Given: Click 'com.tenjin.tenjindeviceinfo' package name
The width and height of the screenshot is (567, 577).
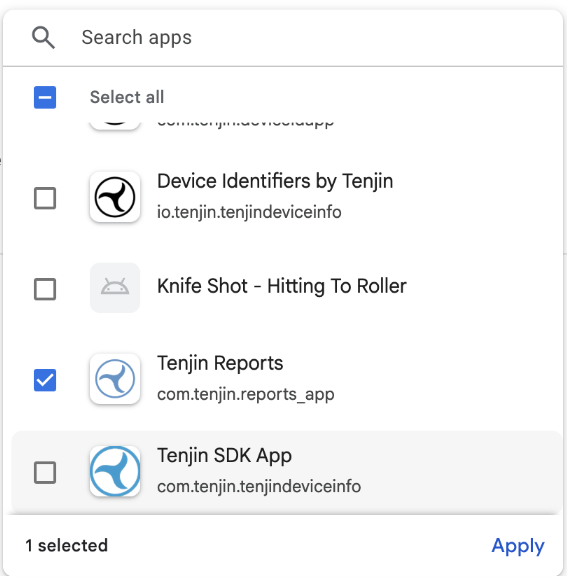Looking at the screenshot, I should (259, 486).
